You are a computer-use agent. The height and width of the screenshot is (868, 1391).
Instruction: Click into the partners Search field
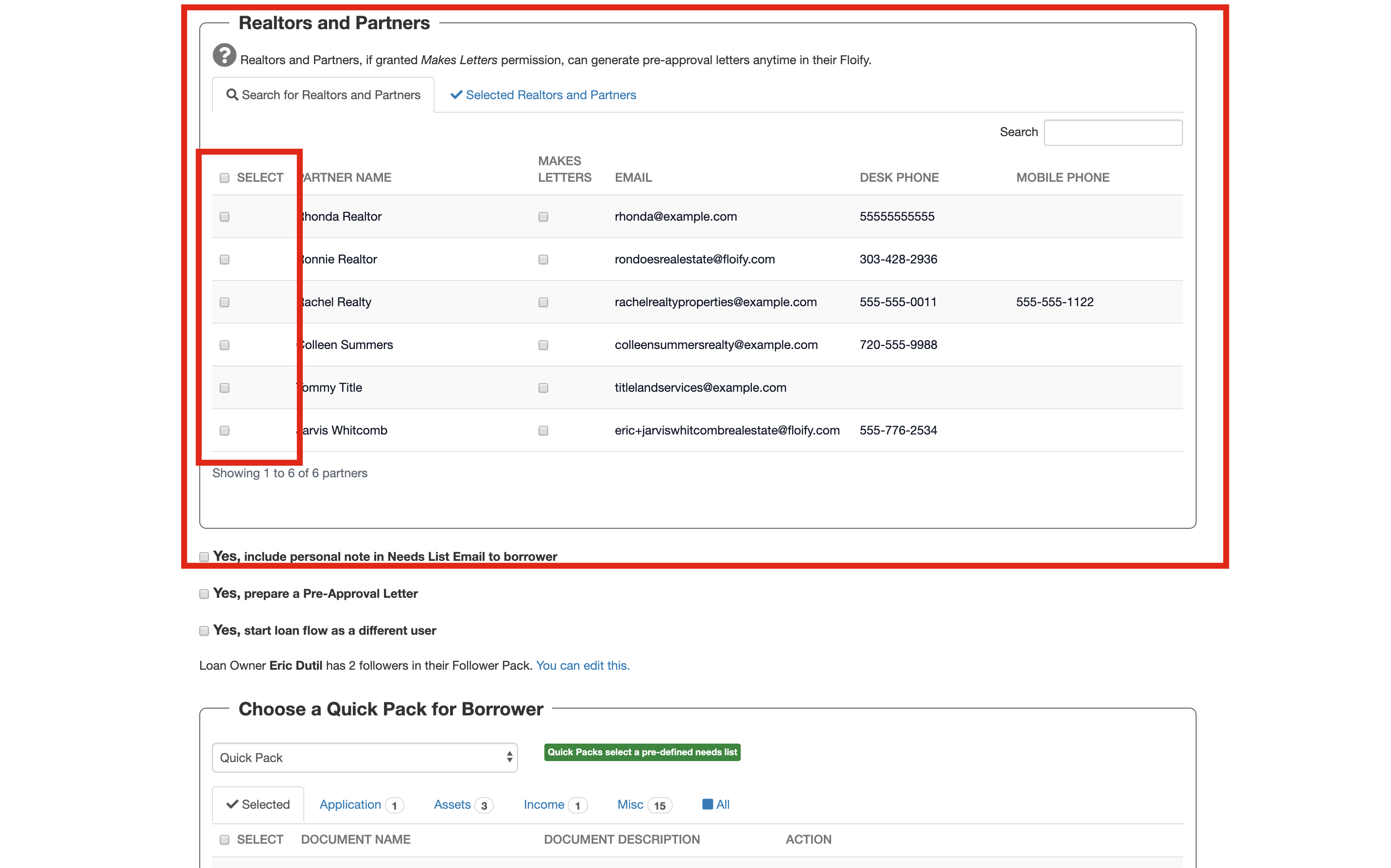1112,132
